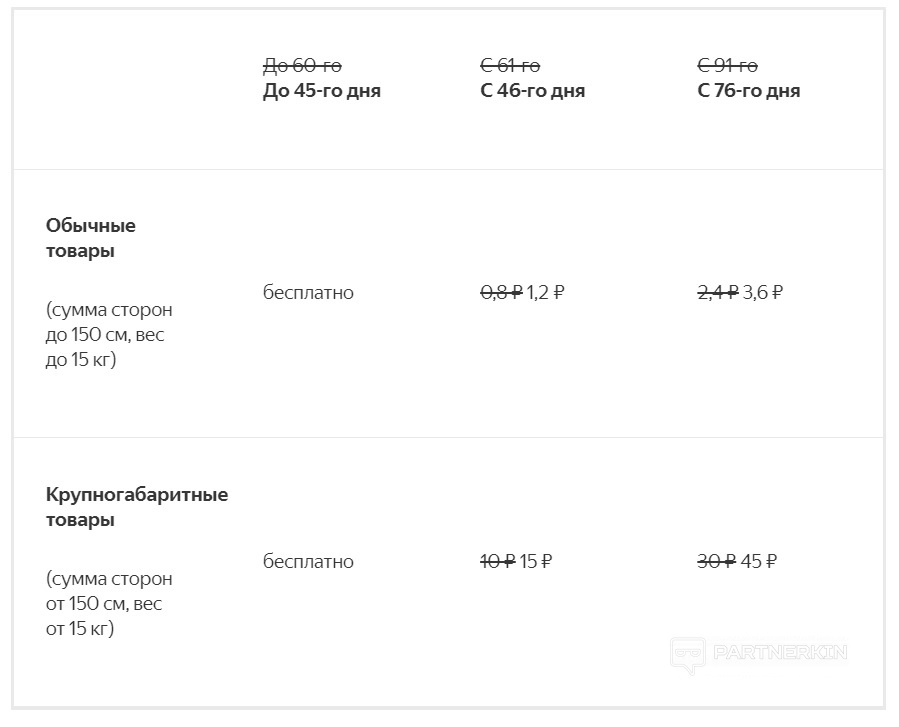Click the new price '45 ₽'

click(759, 562)
